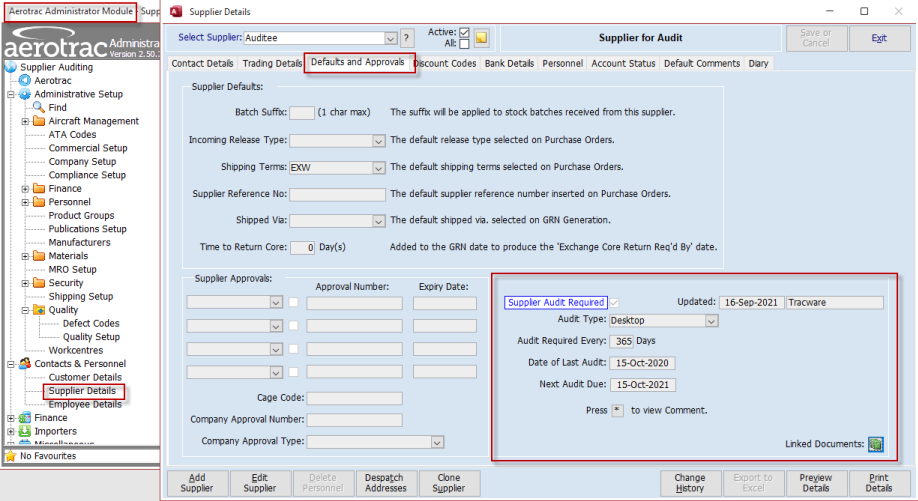Toggle the Active checkbox
Image resolution: width=918 pixels, height=501 pixels.
[464, 32]
